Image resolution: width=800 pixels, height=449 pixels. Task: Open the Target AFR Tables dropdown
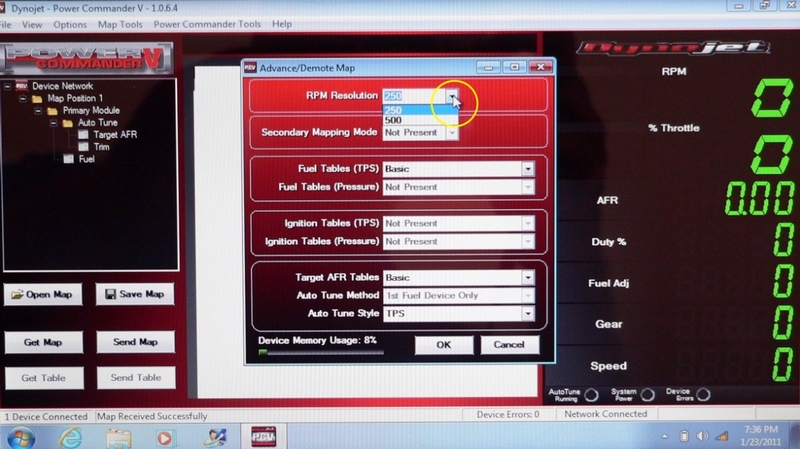point(528,278)
